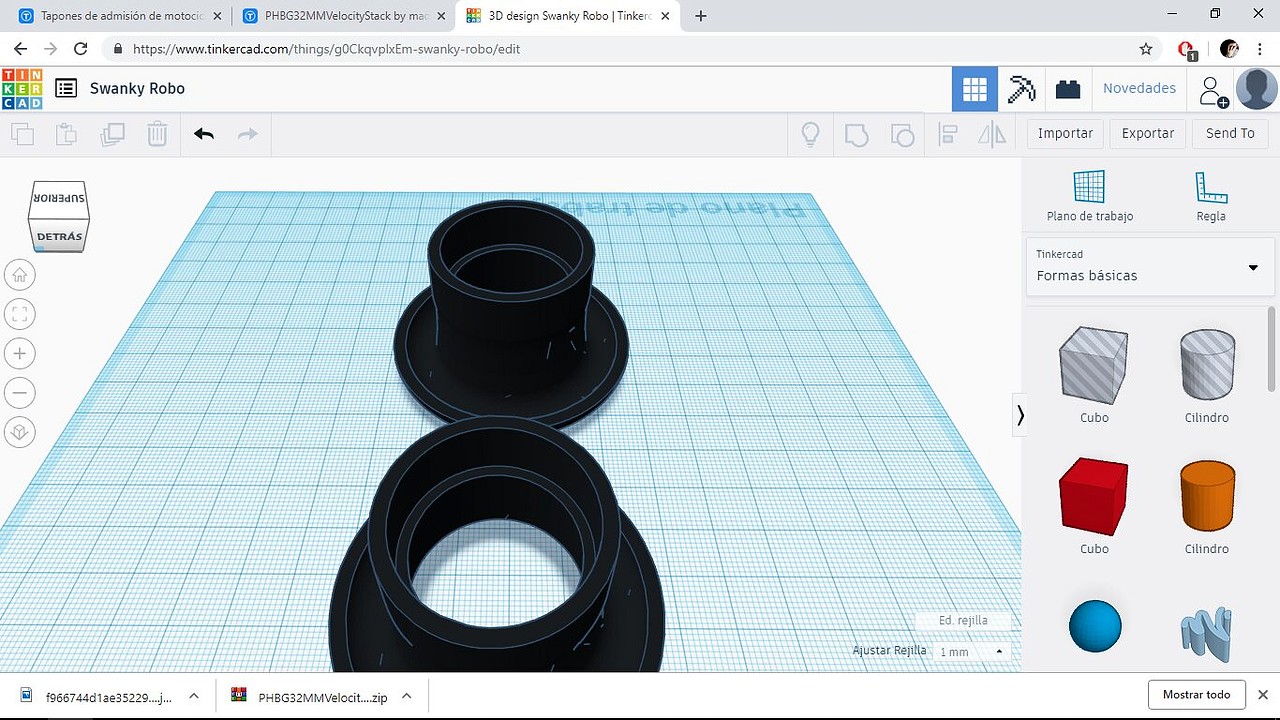The height and width of the screenshot is (720, 1280).
Task: Click the Tinkercad logo
Action: [22, 89]
